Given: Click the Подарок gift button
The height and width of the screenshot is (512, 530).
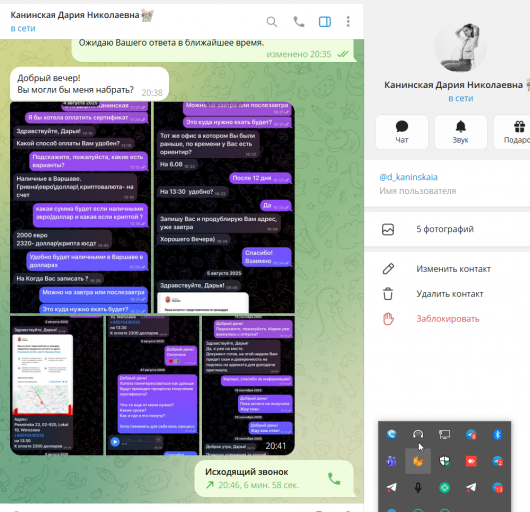Looking at the screenshot, I should [x=512, y=132].
